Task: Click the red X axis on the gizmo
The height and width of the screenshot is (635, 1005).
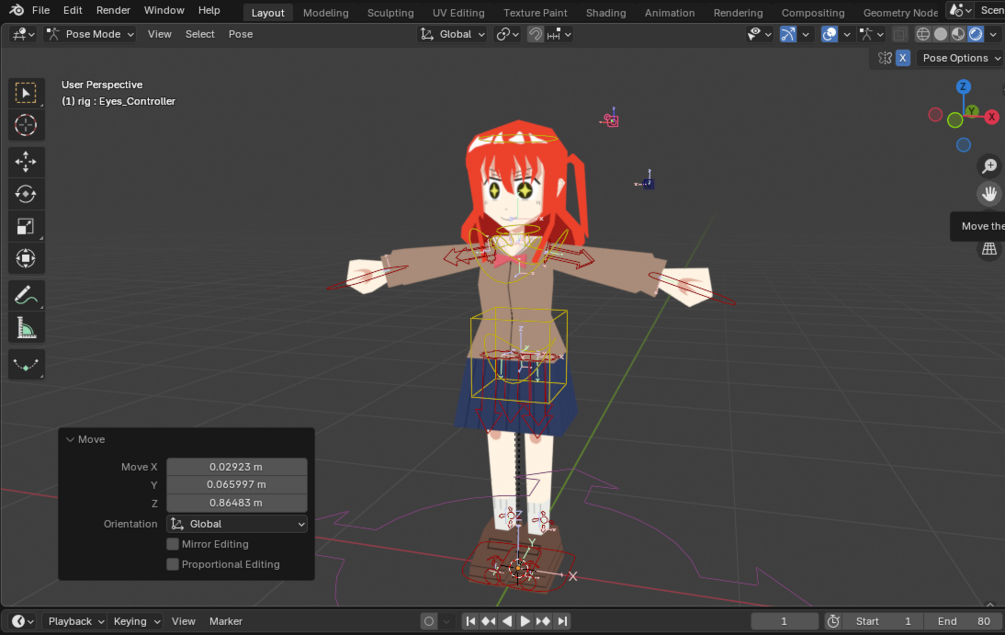Action: 992,117
